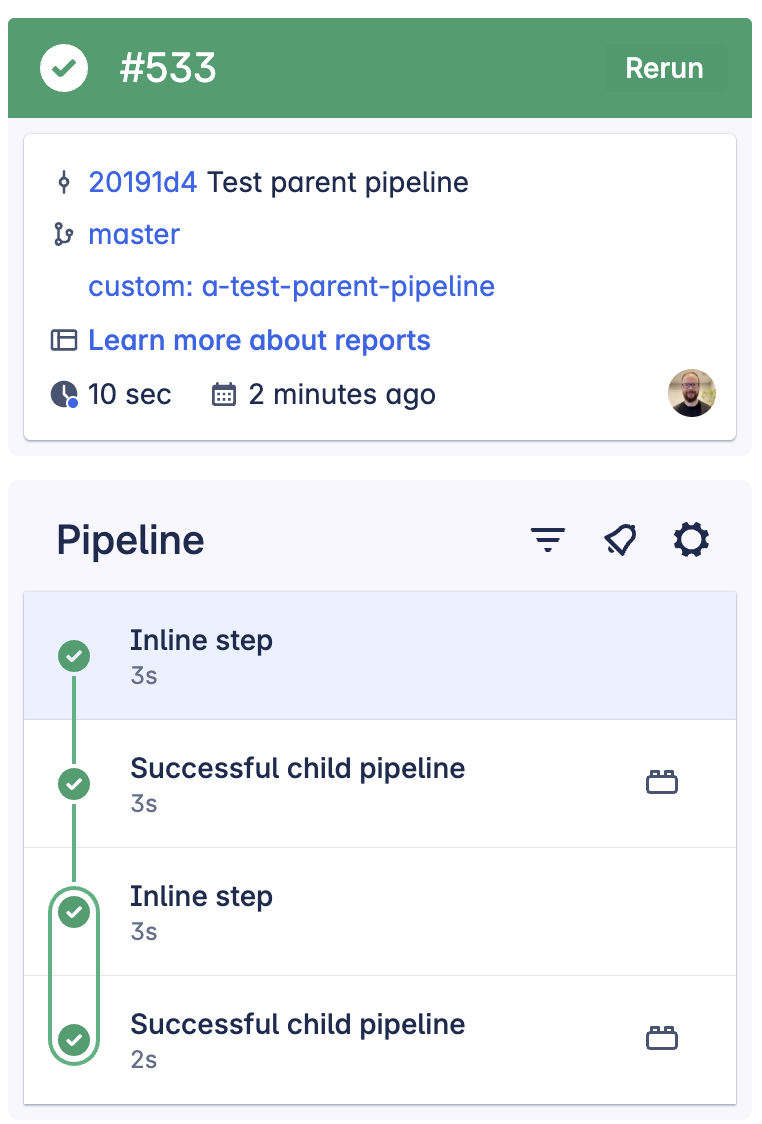
Task: Open commit 20191d4
Action: click(142, 182)
